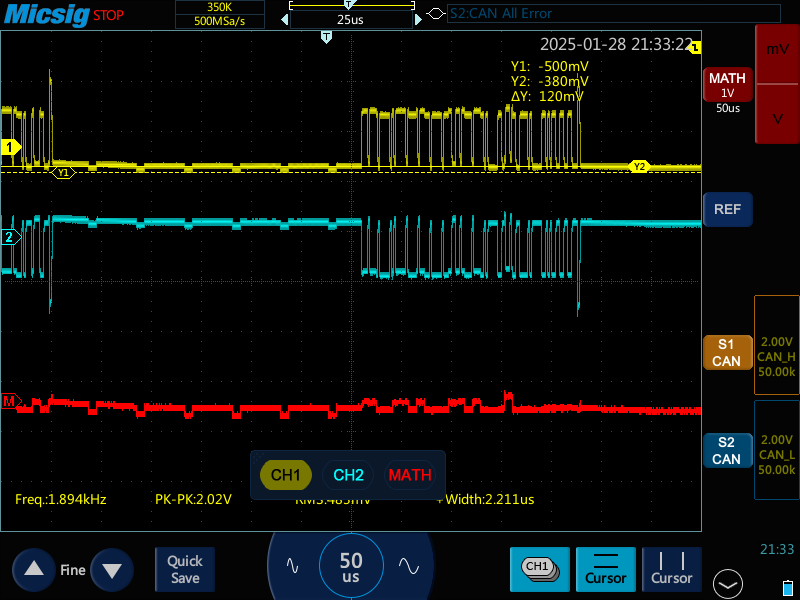The image size is (800, 600).
Task: Tap the Fine down arrow
Action: 112,569
